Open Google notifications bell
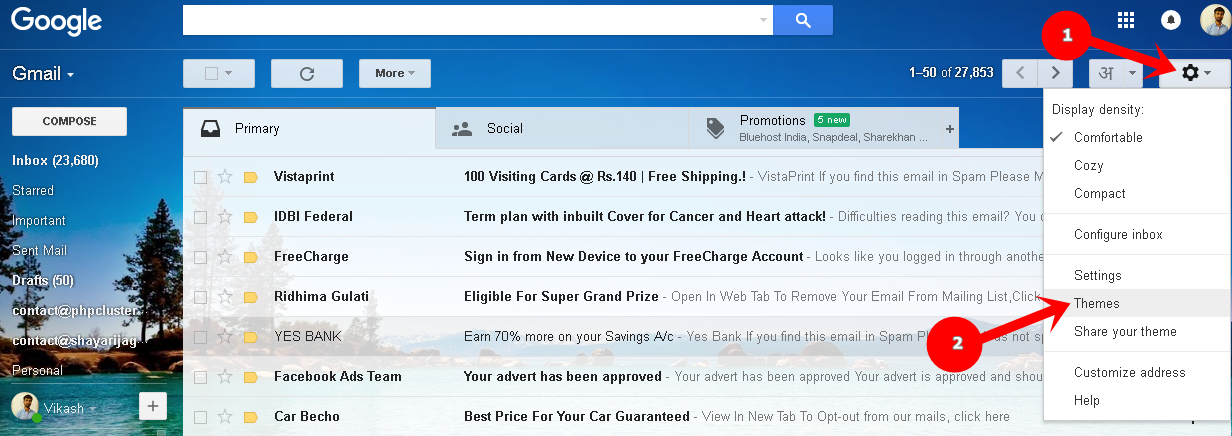Image resolution: width=1232 pixels, height=436 pixels. [x=1170, y=20]
